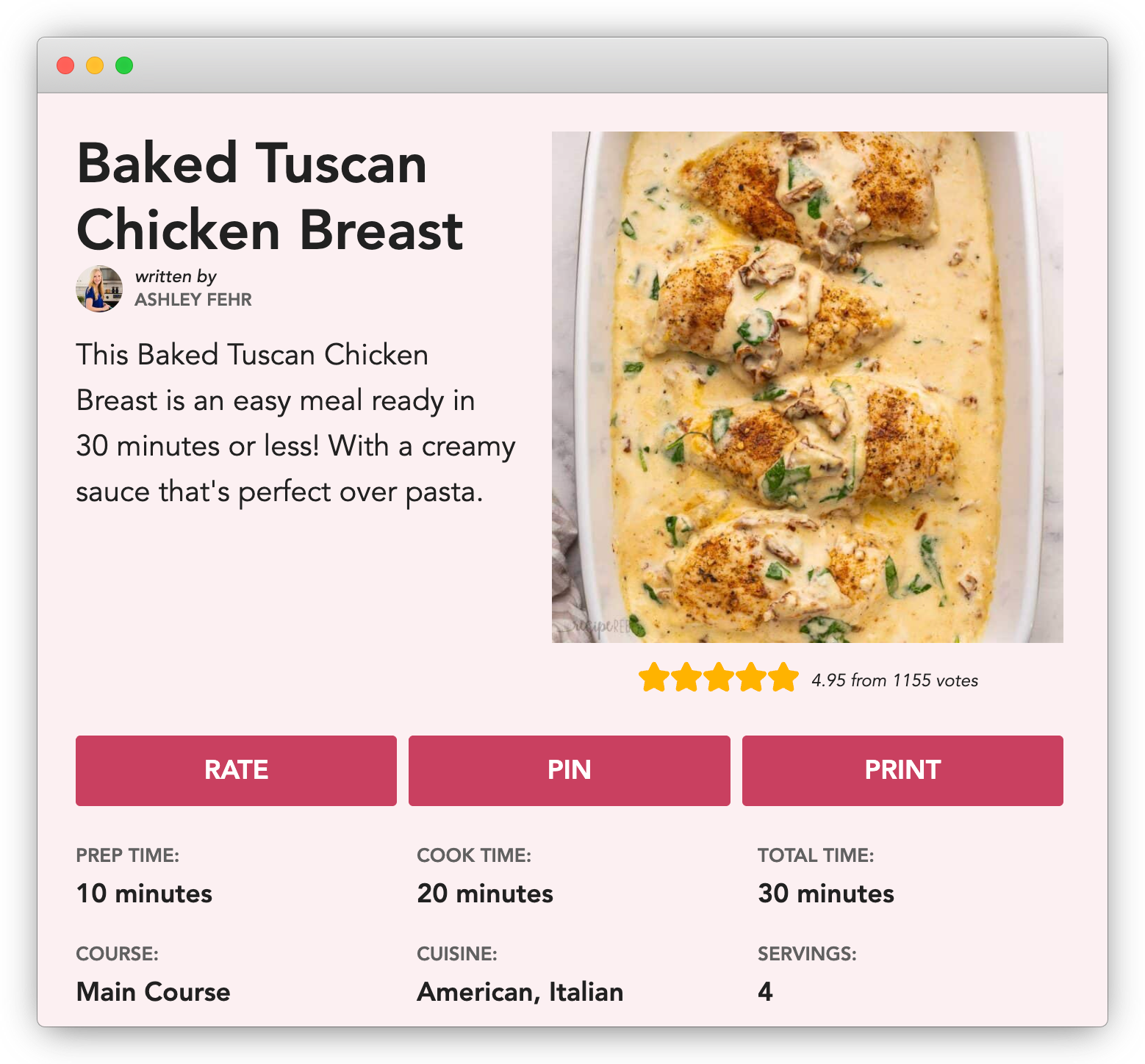1145x1064 pixels.
Task: Select the American, Italian cuisine value
Action: [x=520, y=992]
